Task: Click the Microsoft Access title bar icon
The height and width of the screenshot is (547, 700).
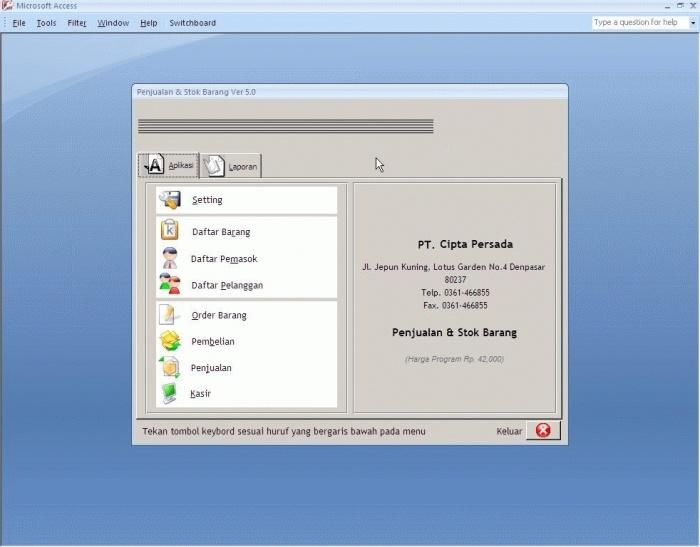Action: (x=7, y=6)
